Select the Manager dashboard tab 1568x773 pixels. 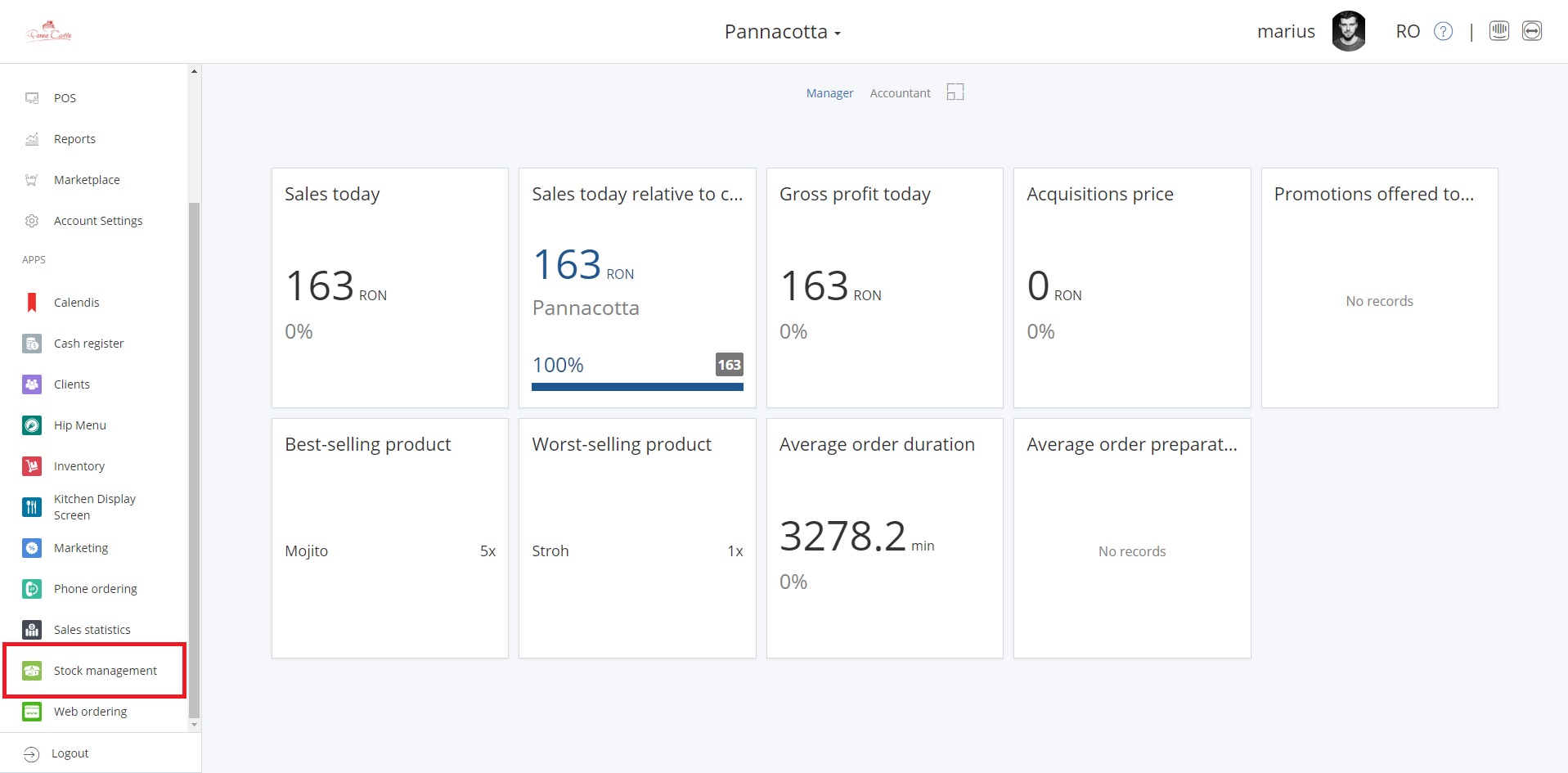(829, 93)
